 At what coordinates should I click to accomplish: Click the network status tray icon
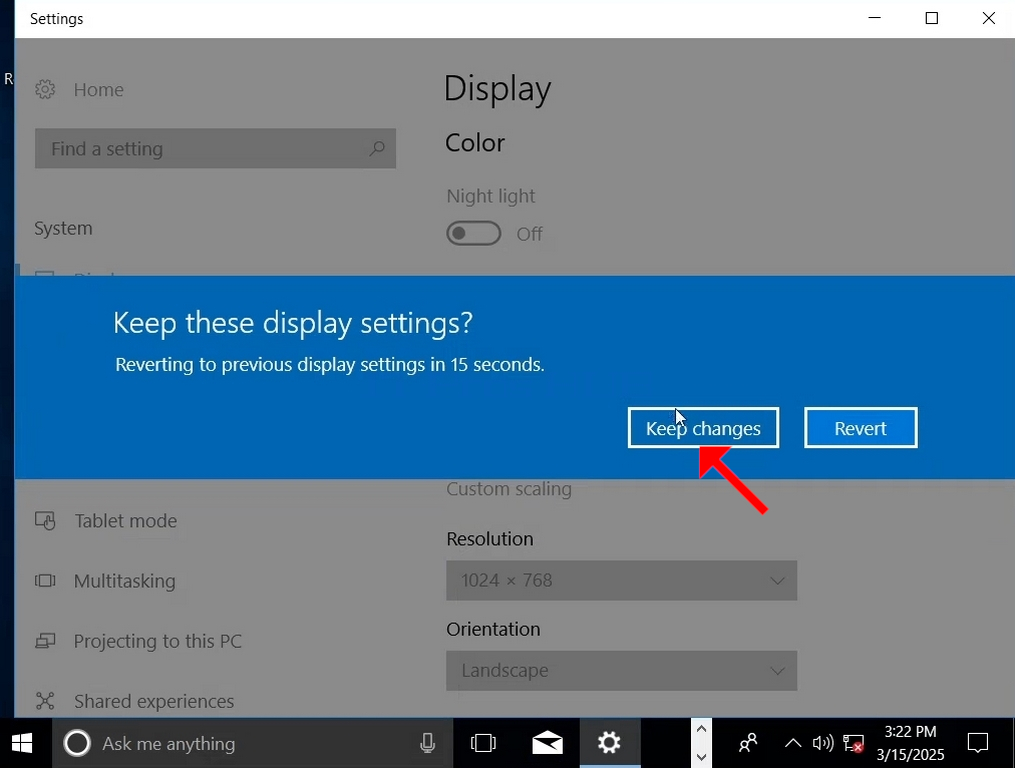pyautogui.click(x=853, y=743)
